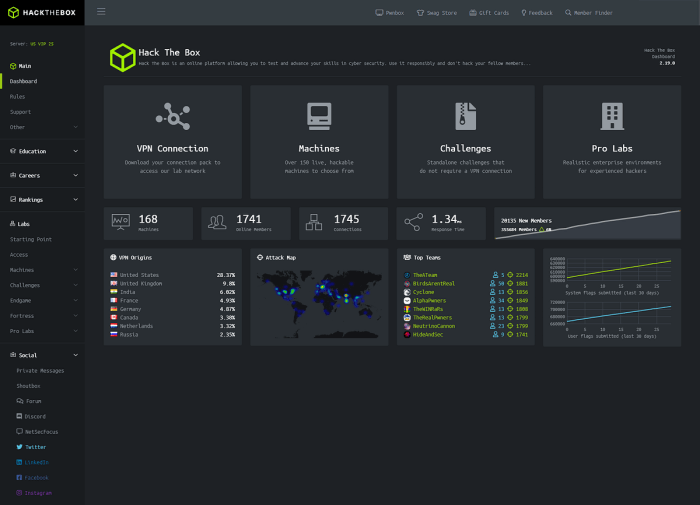Expand the Careers section
700x505 pixels.
click(x=42, y=175)
